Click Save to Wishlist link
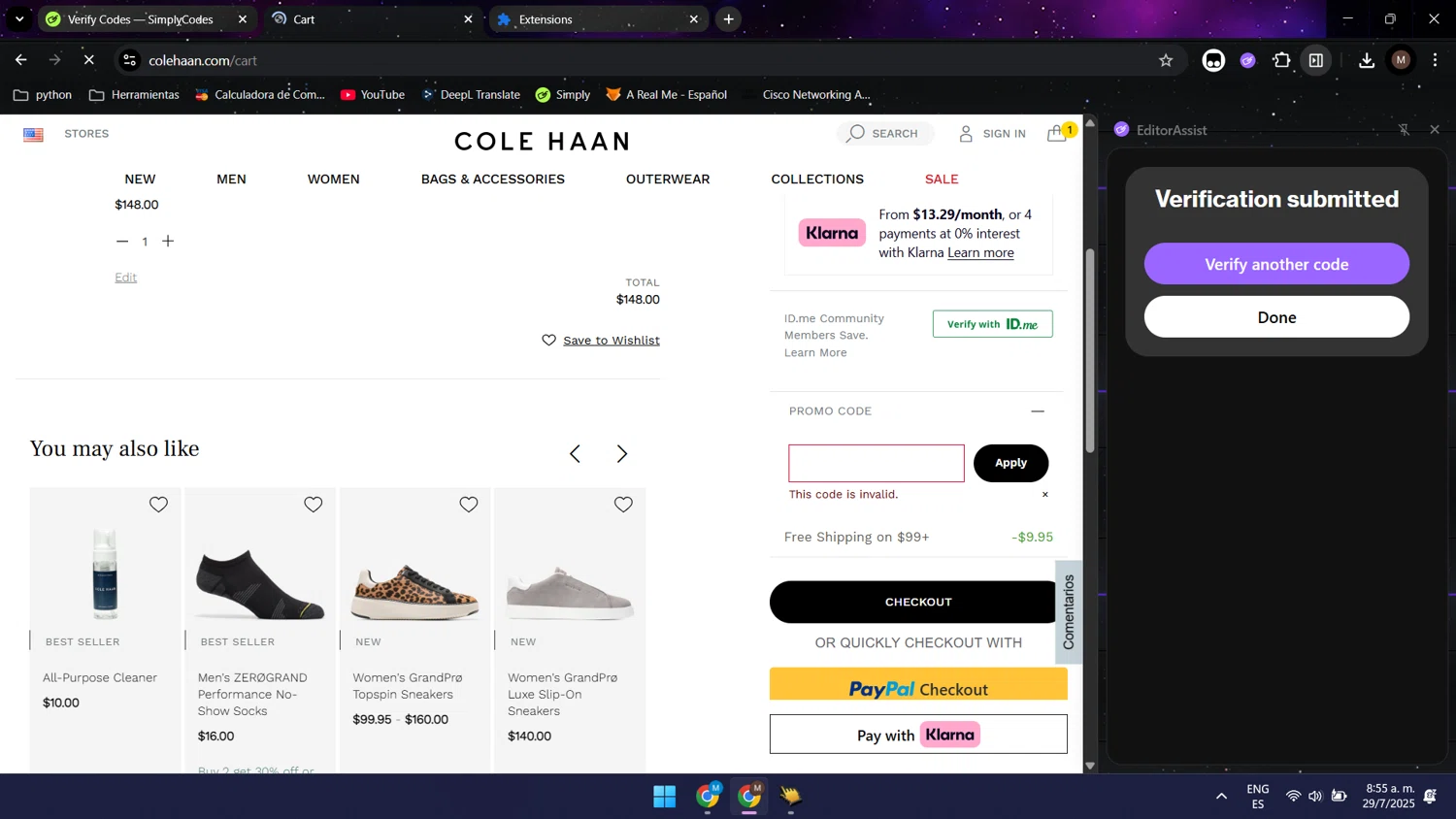Viewport: 1456px width, 819px height. (611, 341)
